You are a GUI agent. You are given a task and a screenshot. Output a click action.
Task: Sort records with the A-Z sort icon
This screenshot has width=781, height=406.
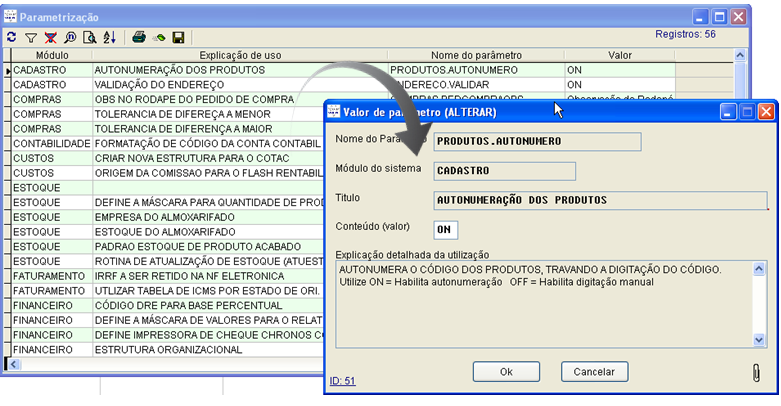click(110, 37)
